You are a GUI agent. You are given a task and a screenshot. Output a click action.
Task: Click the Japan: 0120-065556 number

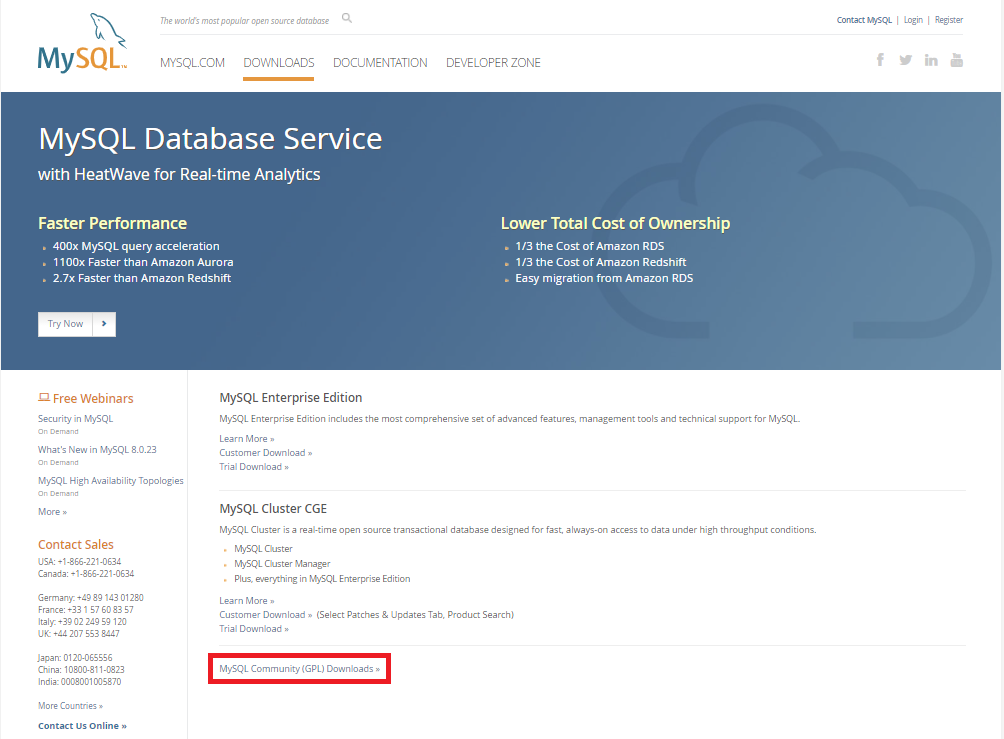pyautogui.click(x=75, y=658)
